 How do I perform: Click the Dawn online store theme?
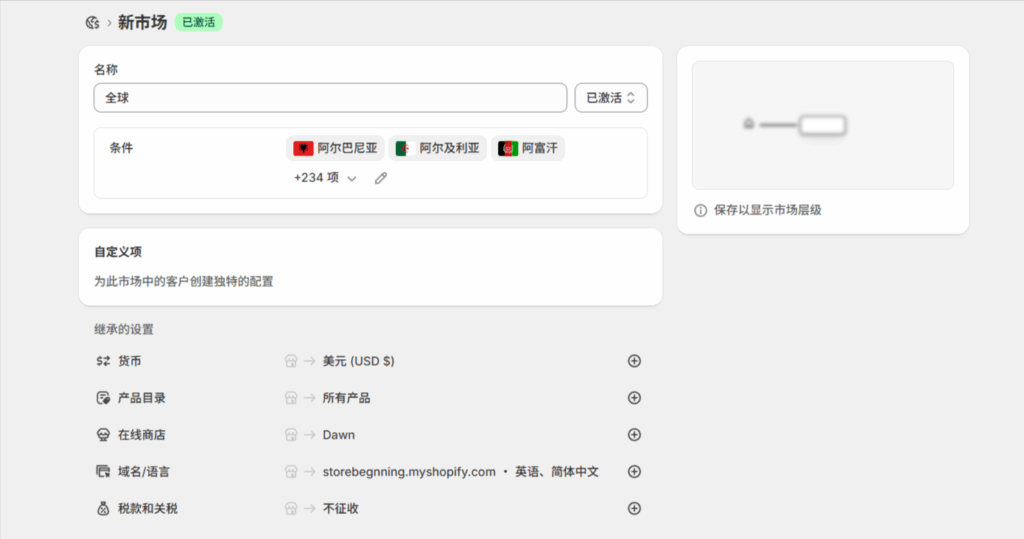click(338, 435)
